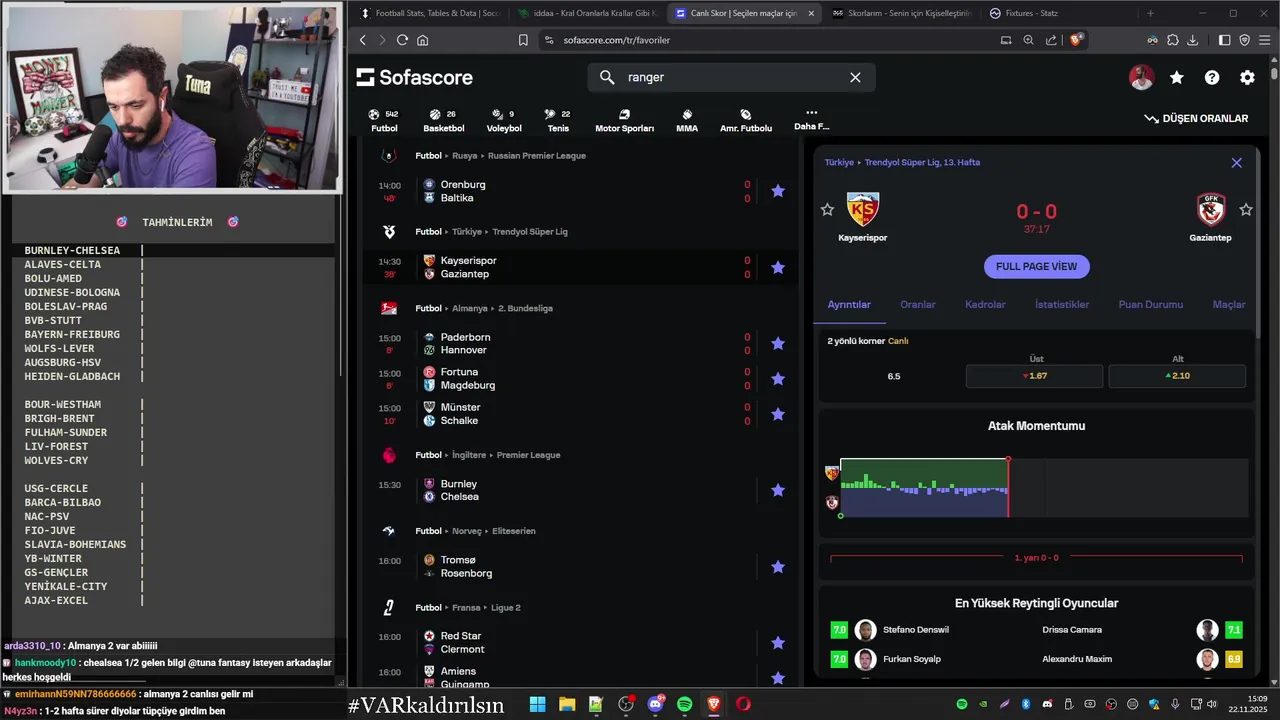Toggle favorite star for Münster-Schalke

tap(778, 414)
